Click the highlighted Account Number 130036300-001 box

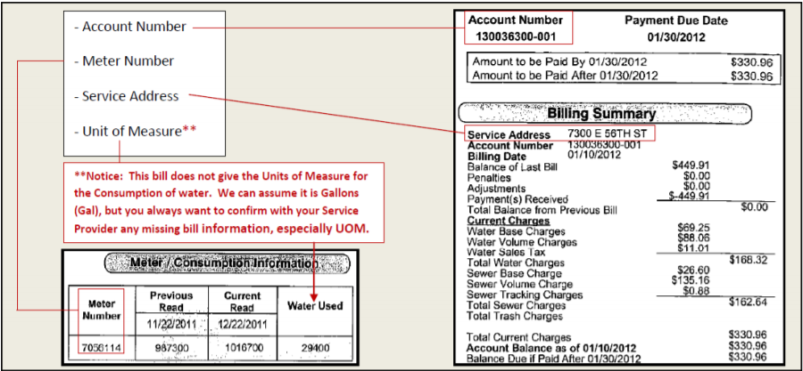click(517, 28)
